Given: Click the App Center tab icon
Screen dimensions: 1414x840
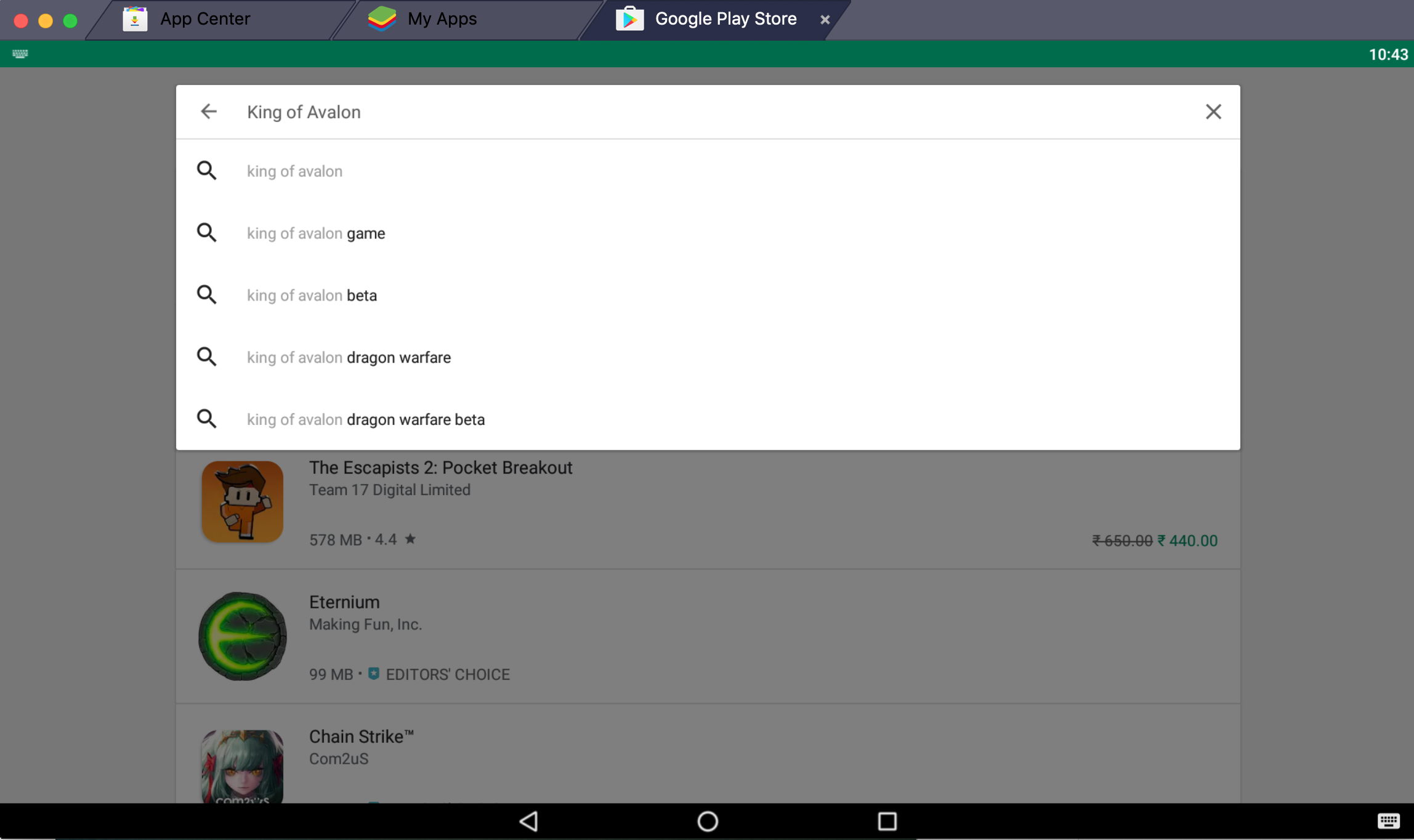Looking at the screenshot, I should coord(135,19).
